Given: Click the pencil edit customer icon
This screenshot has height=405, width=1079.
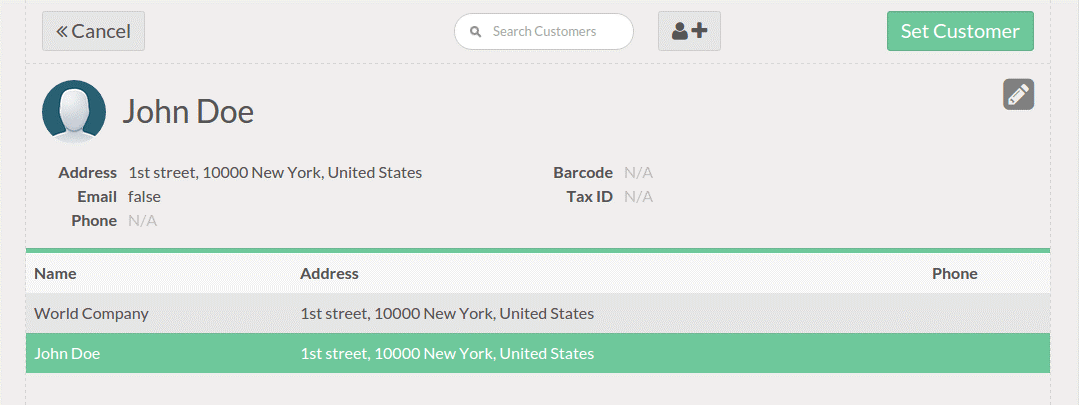Looking at the screenshot, I should [1018, 95].
